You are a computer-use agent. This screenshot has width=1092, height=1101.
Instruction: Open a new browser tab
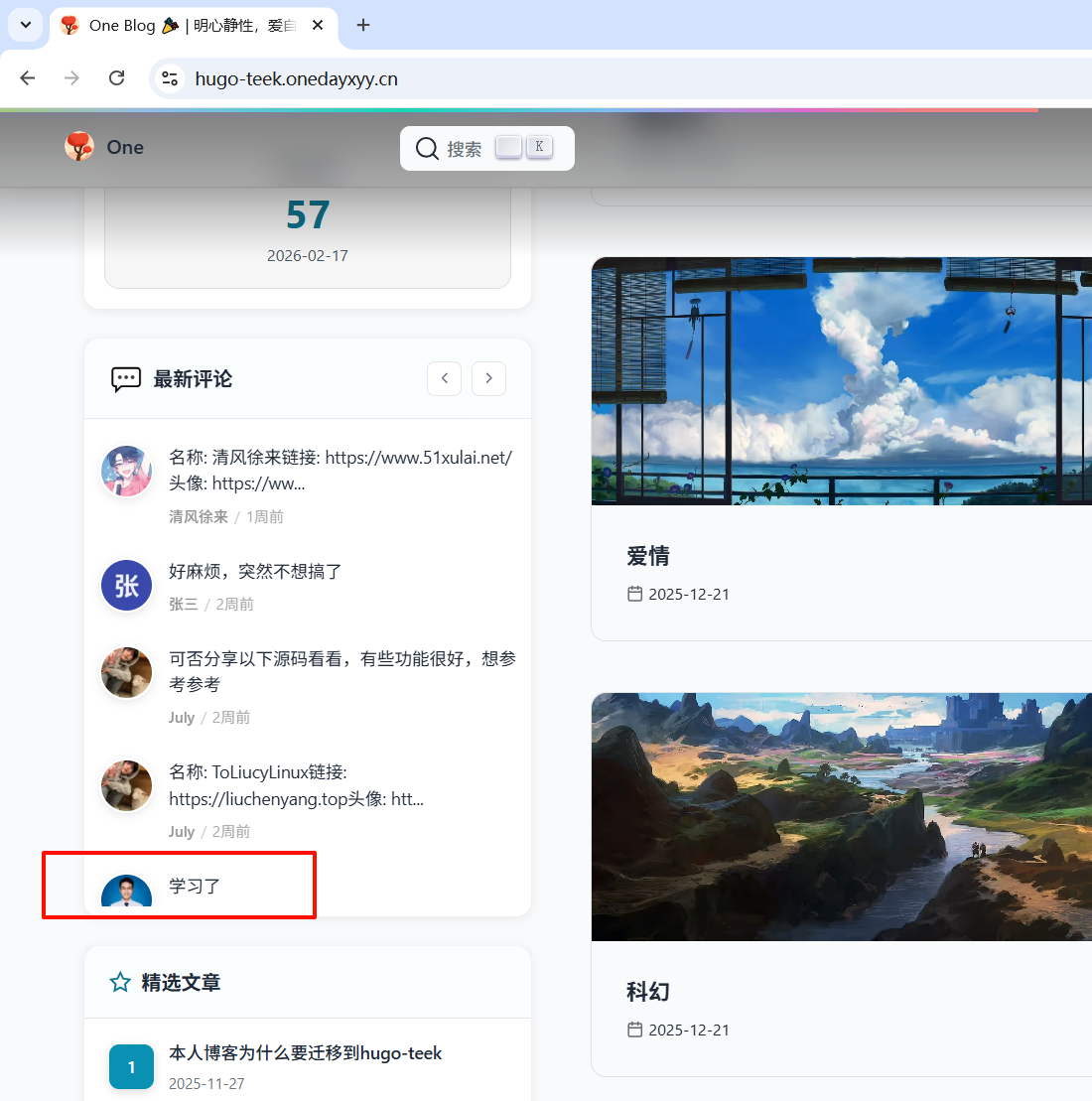point(363,25)
